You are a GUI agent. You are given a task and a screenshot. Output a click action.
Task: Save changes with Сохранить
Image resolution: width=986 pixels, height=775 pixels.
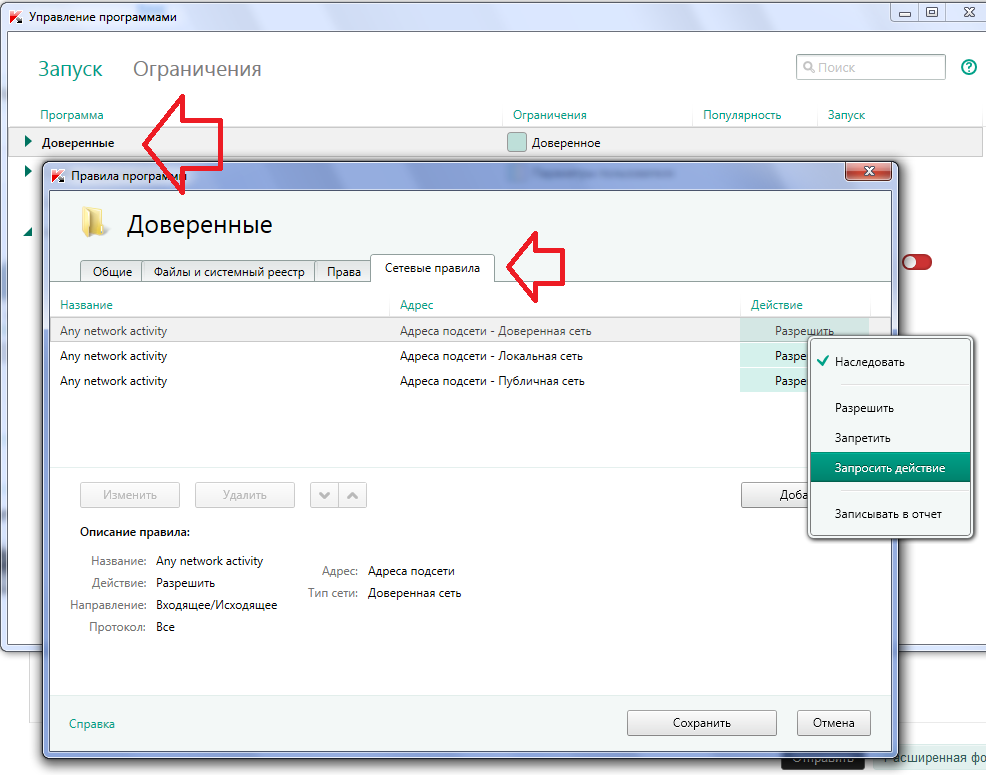[x=702, y=723]
